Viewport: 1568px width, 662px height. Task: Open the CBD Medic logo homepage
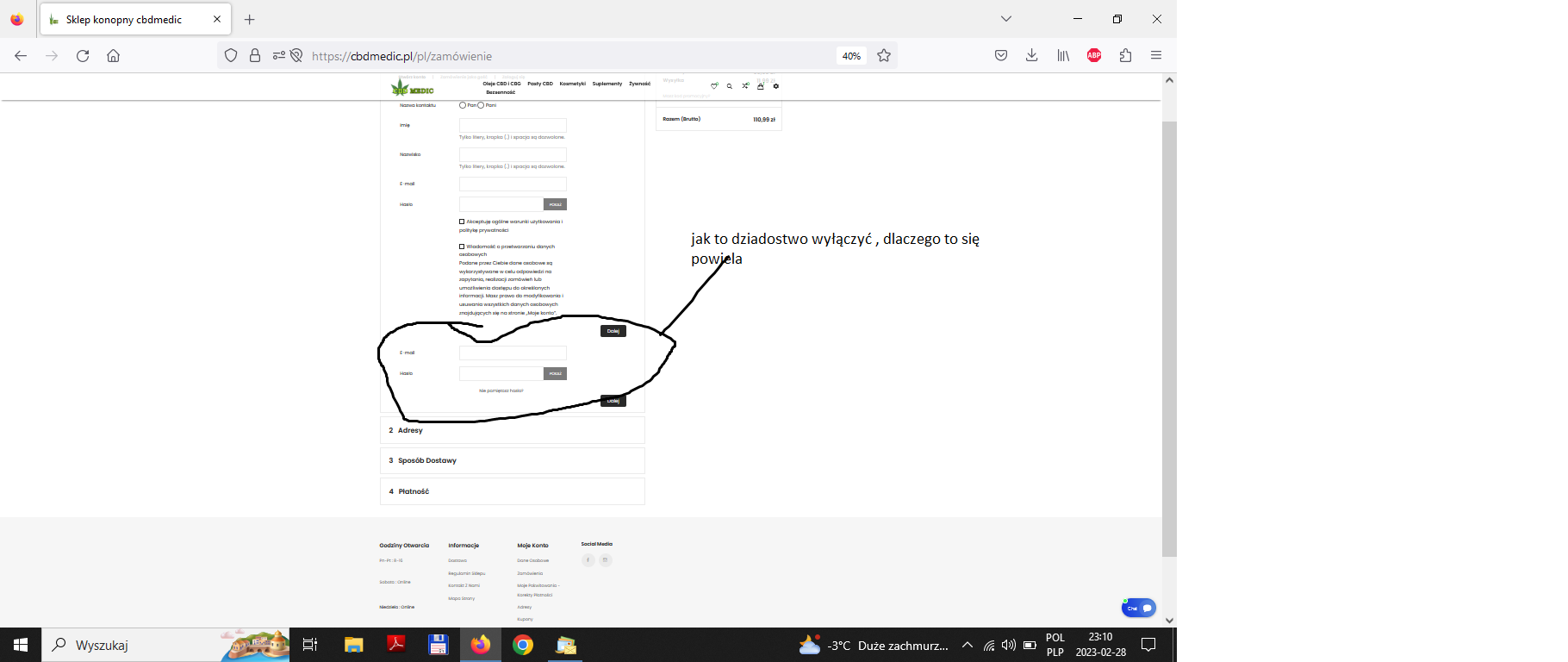tap(413, 89)
